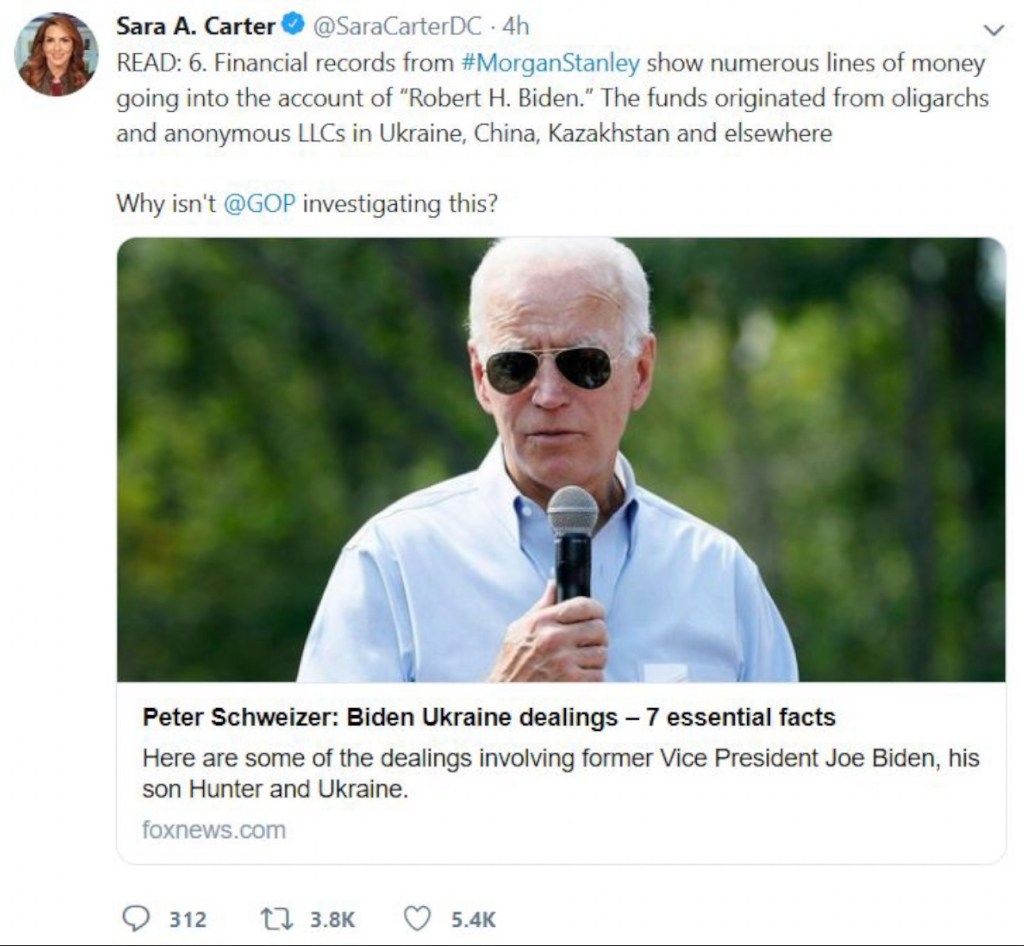
Task: Open the tweet options chevron menu
Action: coord(993,30)
